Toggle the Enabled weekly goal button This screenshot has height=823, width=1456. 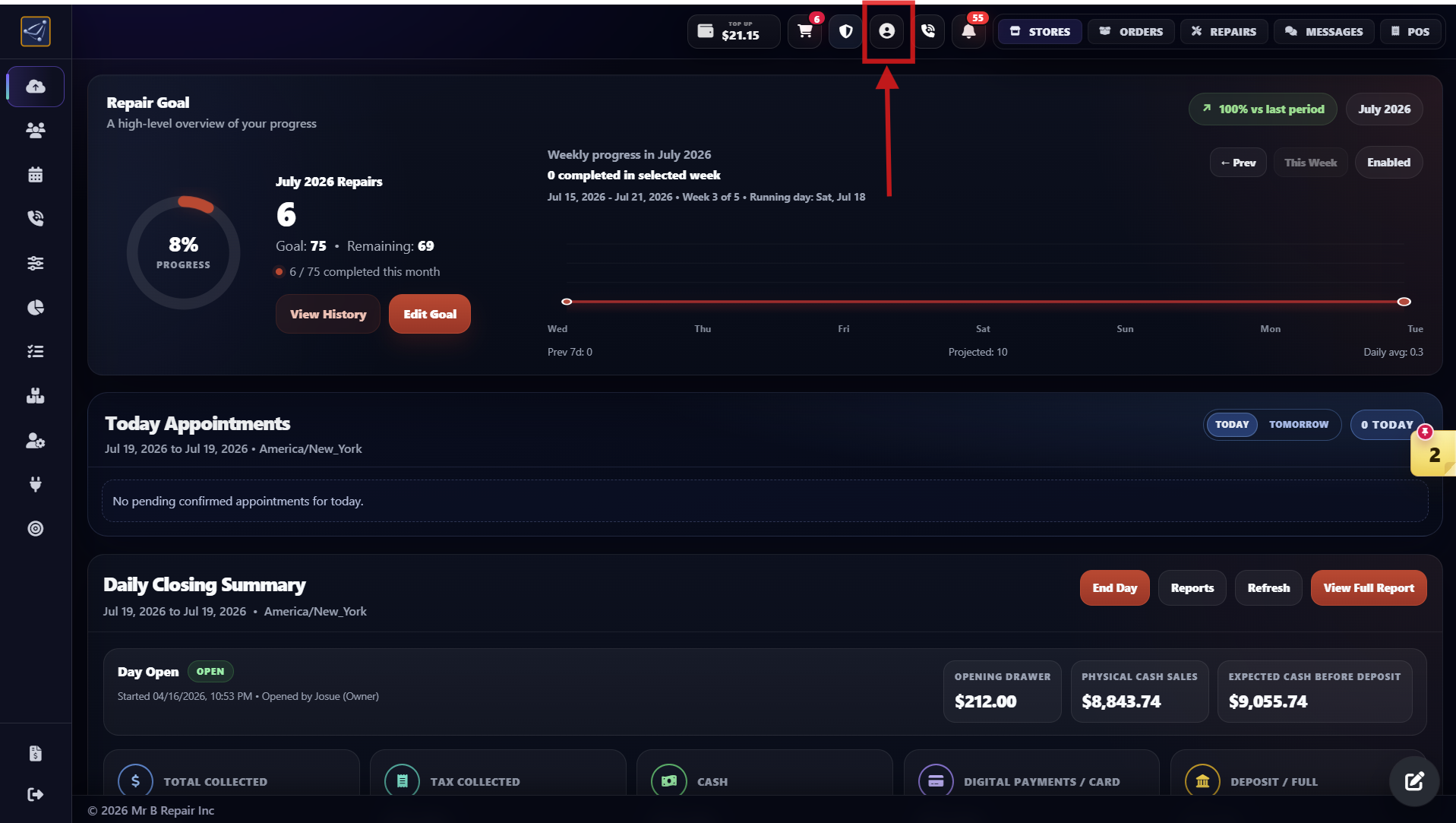point(1388,163)
